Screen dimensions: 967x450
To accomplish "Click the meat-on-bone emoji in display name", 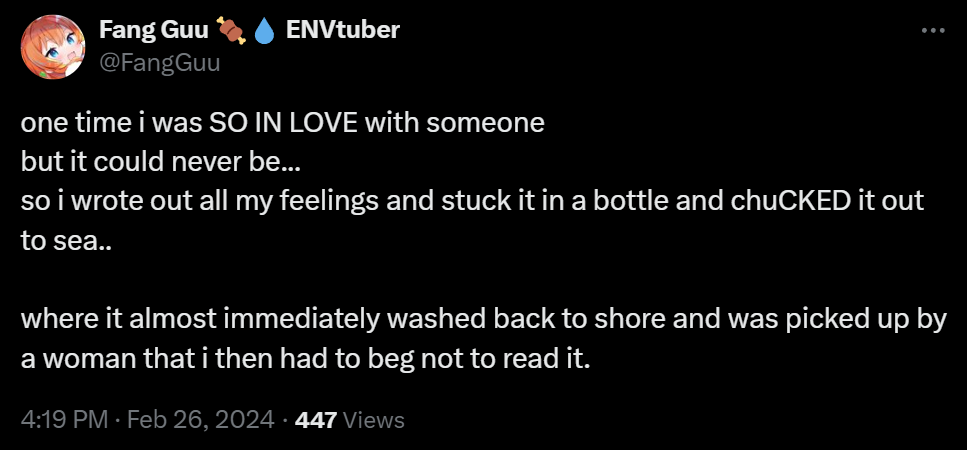I will 231,30.
